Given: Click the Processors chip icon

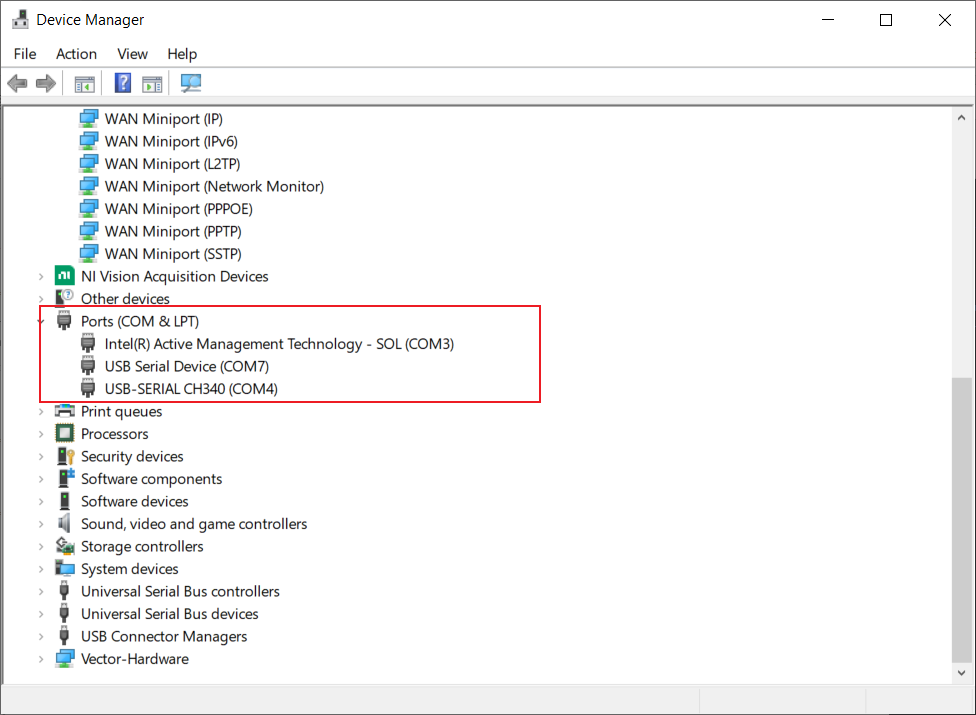Looking at the screenshot, I should click(64, 433).
